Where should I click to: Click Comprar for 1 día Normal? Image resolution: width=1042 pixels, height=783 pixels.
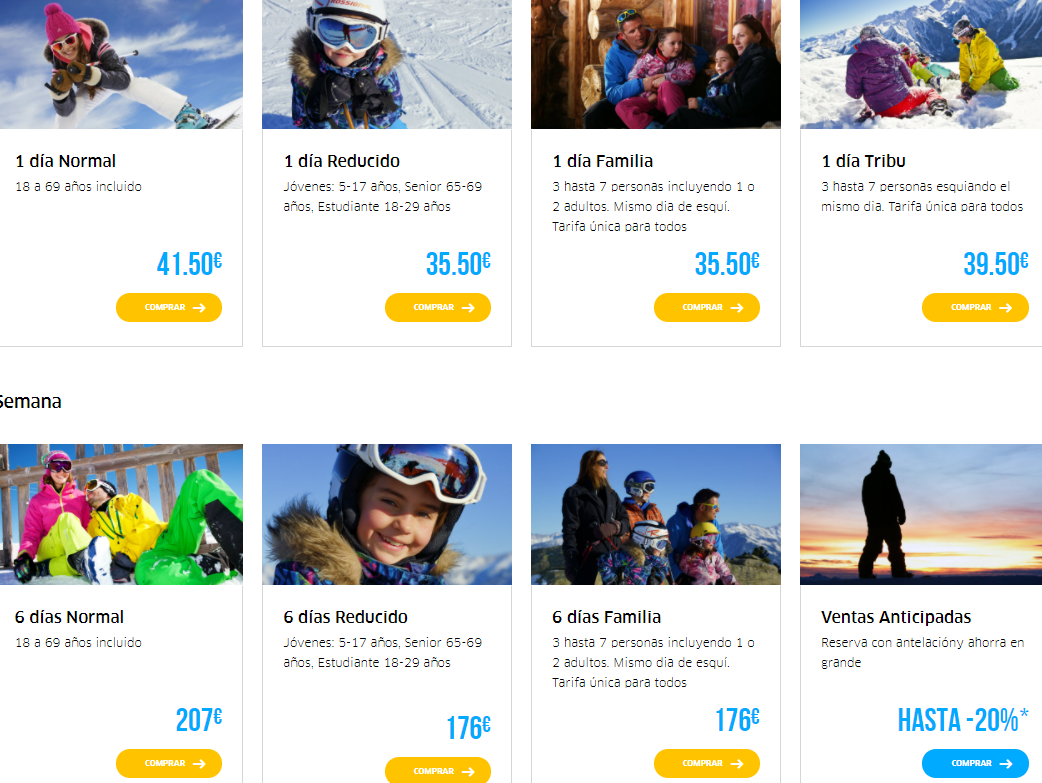tap(168, 308)
